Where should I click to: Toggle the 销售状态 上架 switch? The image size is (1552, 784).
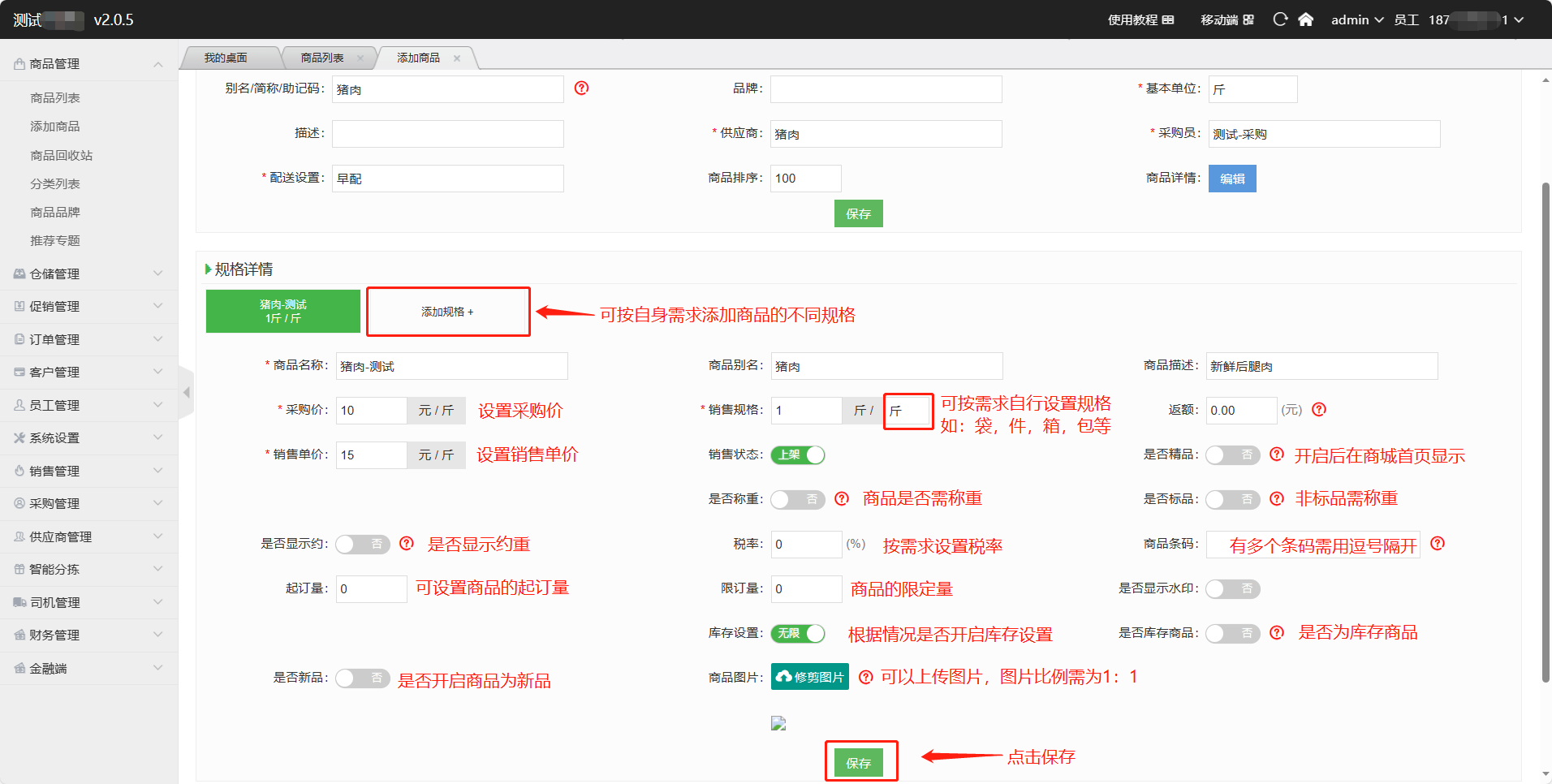point(798,455)
